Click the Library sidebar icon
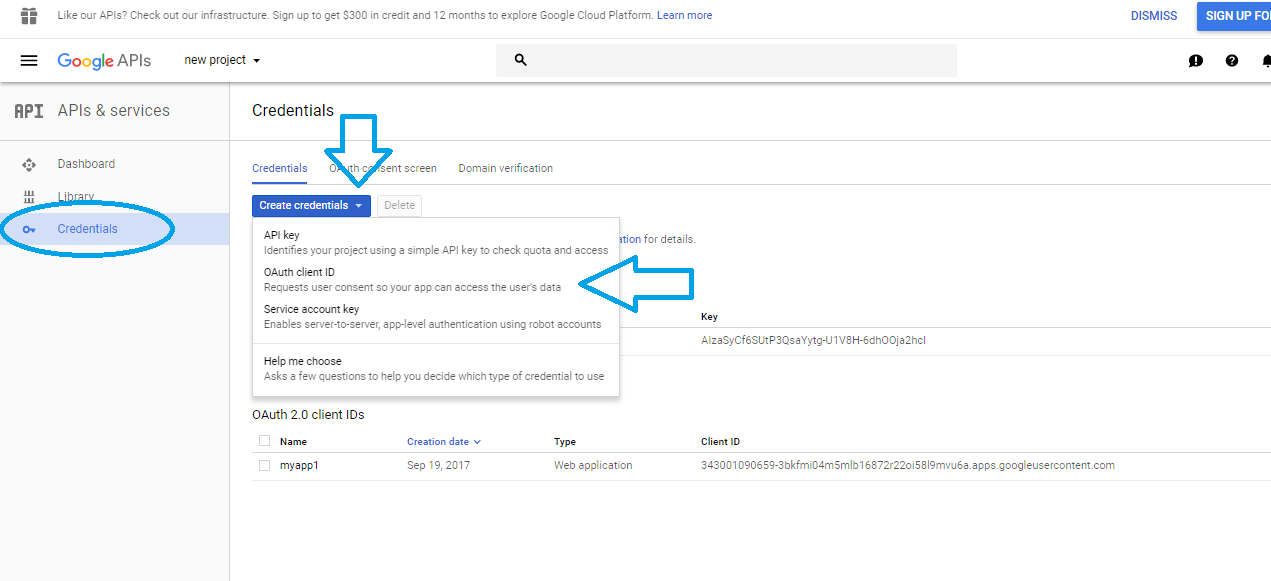The height and width of the screenshot is (581, 1271). (x=29, y=197)
